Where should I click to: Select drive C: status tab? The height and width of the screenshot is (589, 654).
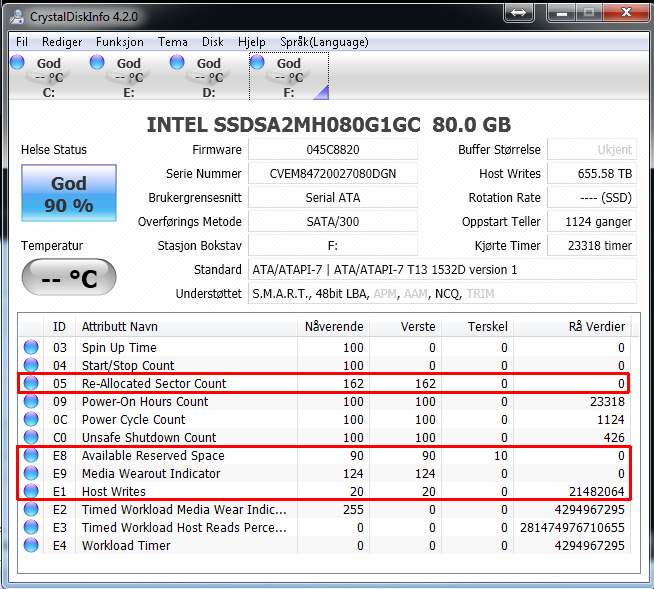[48, 76]
